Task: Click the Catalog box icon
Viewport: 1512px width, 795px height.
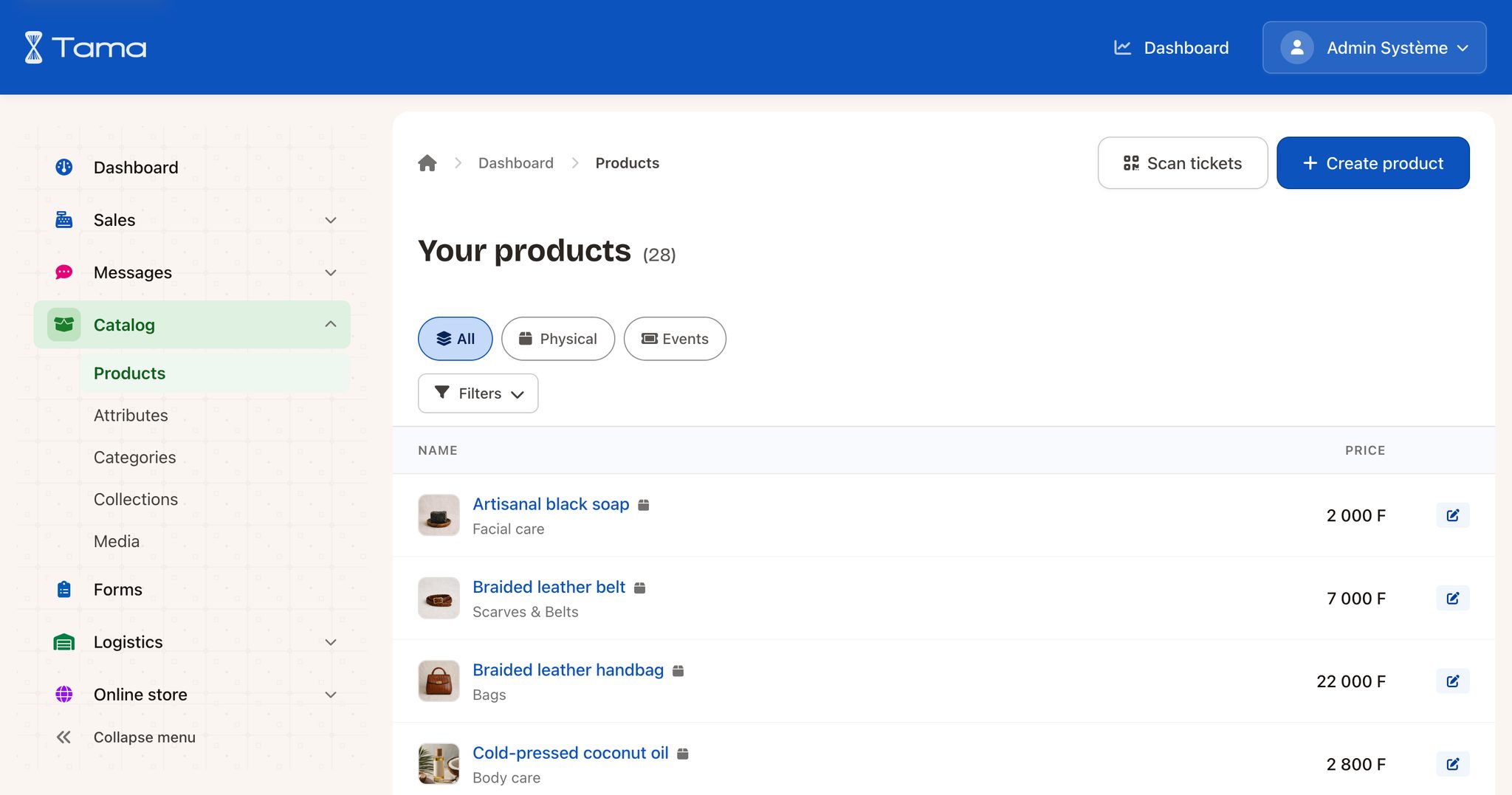Action: pyautogui.click(x=64, y=325)
